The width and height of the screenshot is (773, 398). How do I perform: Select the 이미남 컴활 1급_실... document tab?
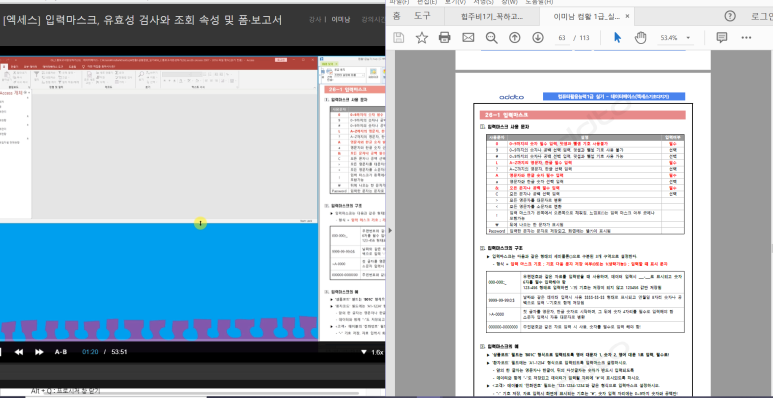[x=586, y=16]
